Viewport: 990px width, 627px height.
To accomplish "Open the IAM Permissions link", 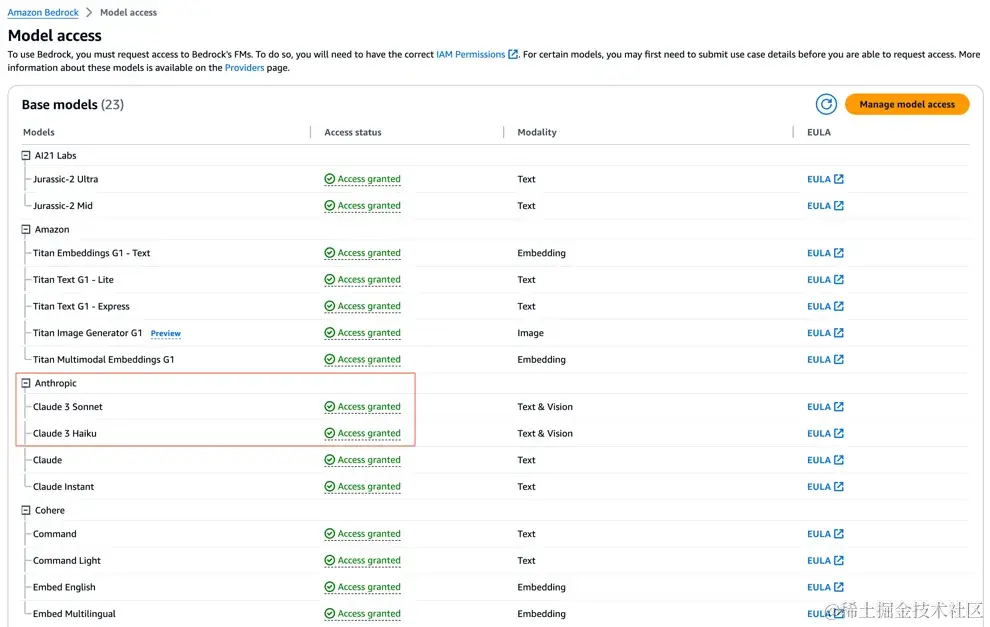I will (x=477, y=54).
